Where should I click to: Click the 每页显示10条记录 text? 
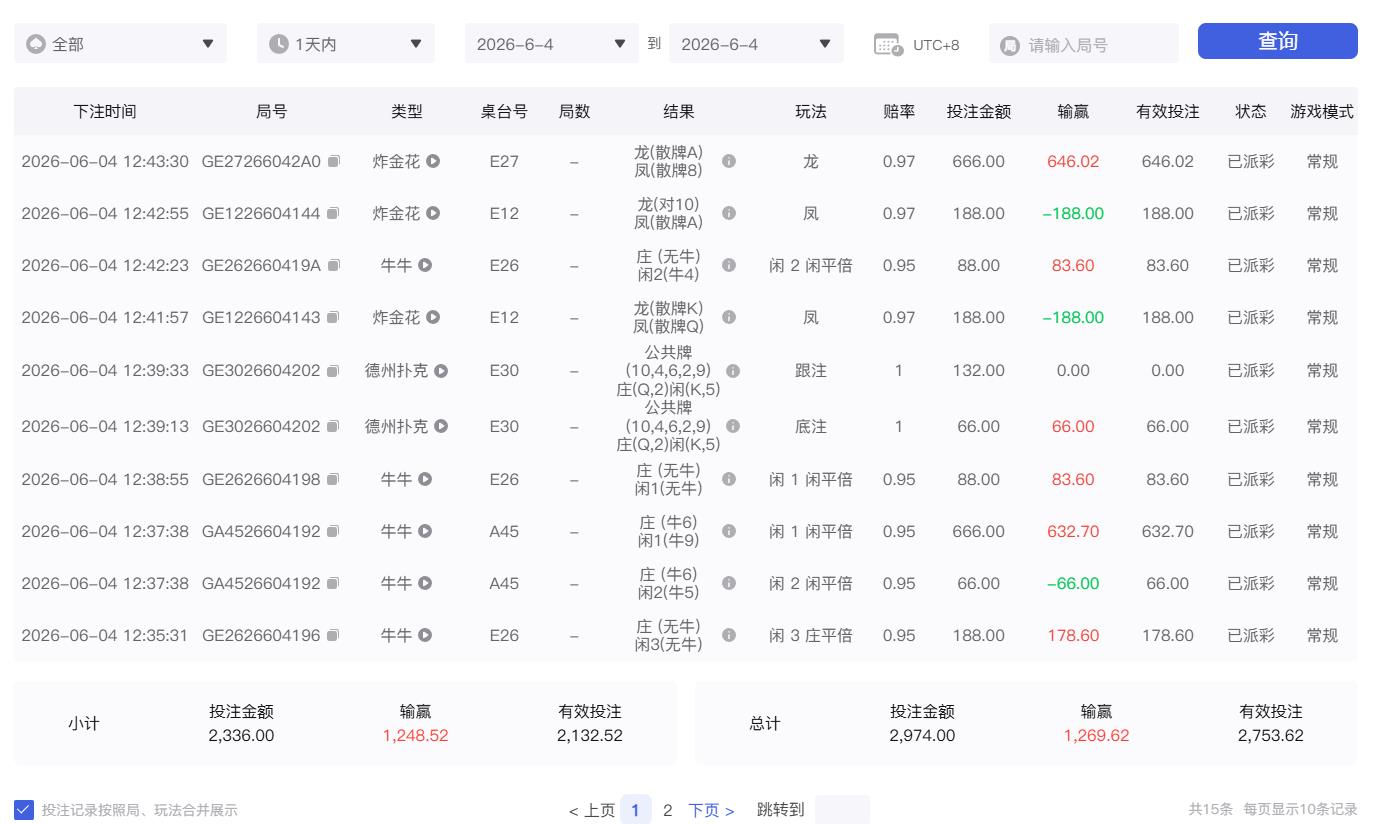pos(1300,809)
